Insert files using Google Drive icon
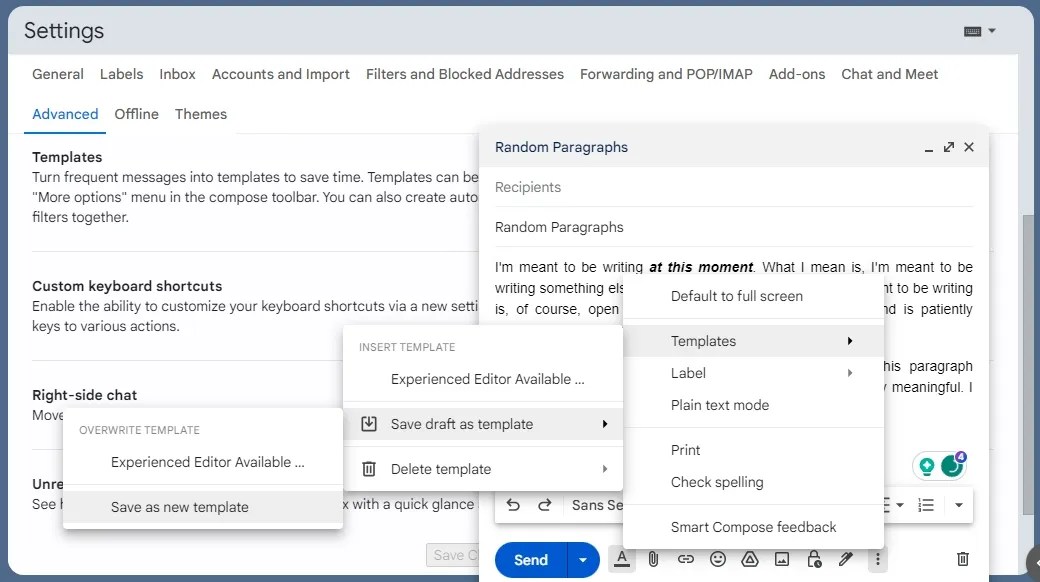Image resolution: width=1040 pixels, height=582 pixels. coord(749,559)
